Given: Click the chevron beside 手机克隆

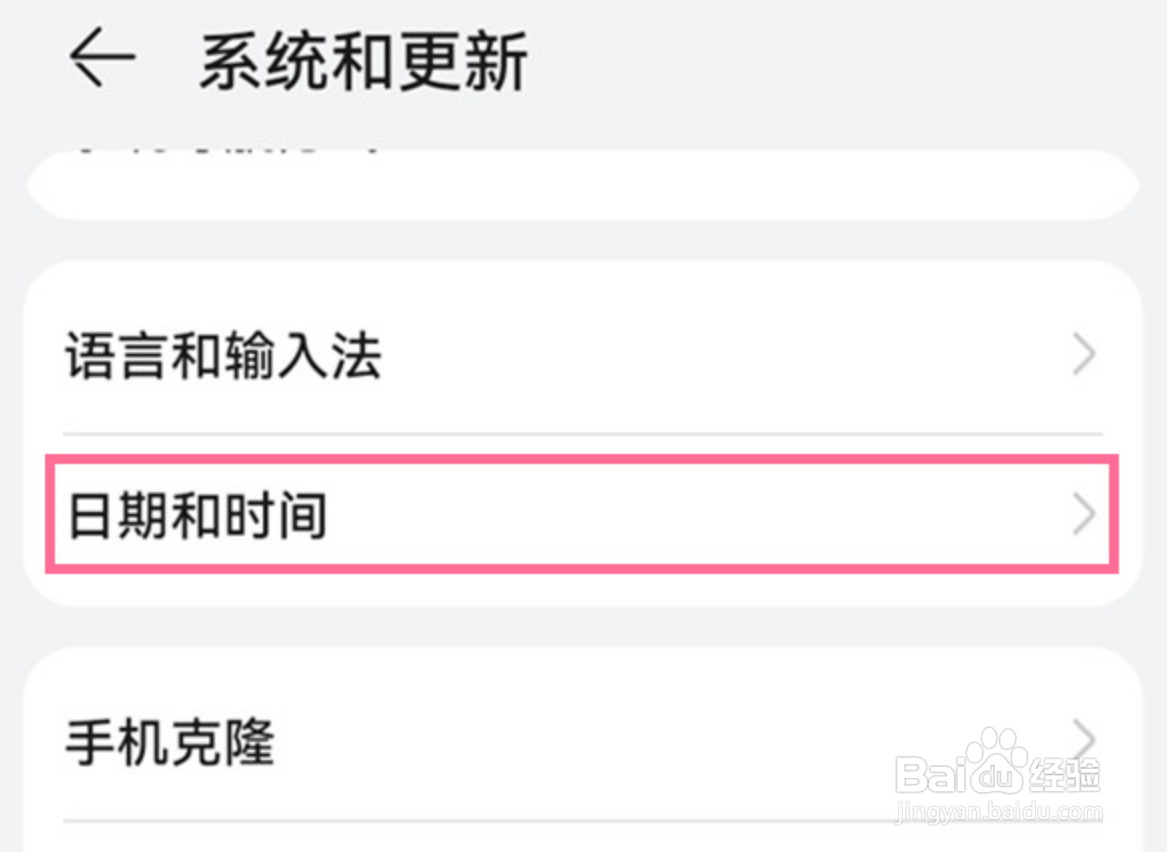Looking at the screenshot, I should pos(1084,740).
